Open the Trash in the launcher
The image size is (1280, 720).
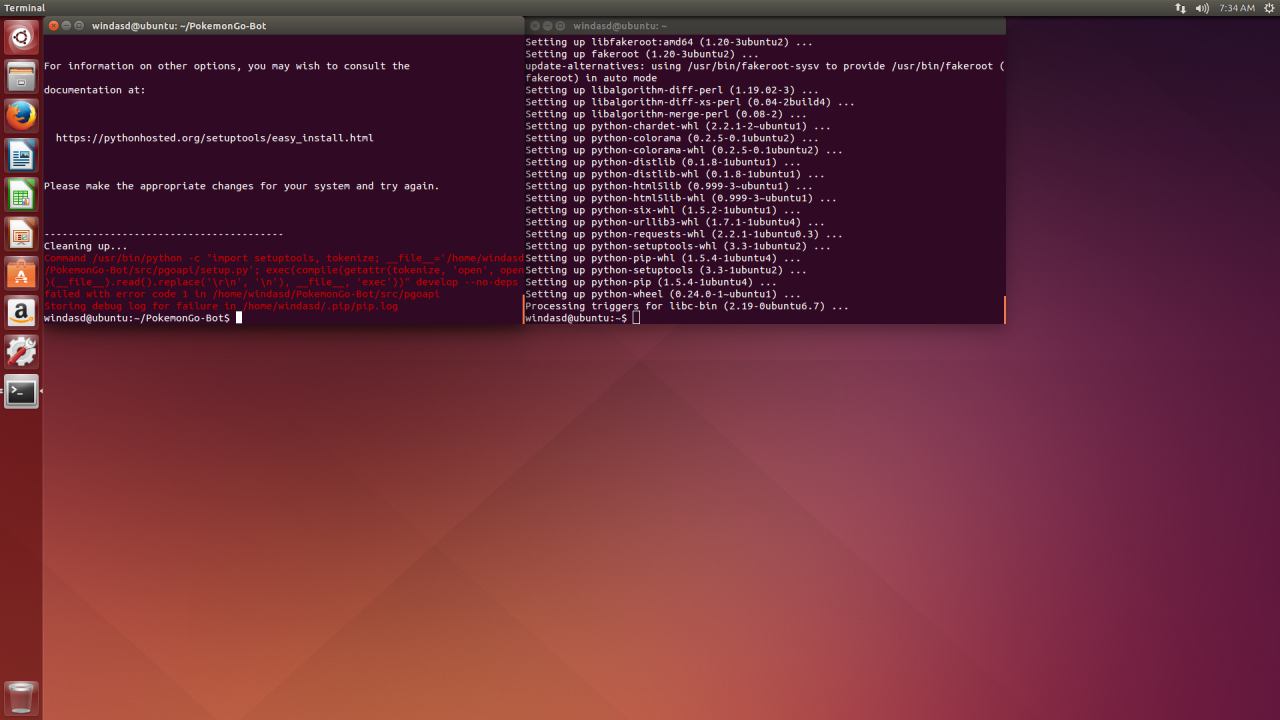pyautogui.click(x=21, y=697)
